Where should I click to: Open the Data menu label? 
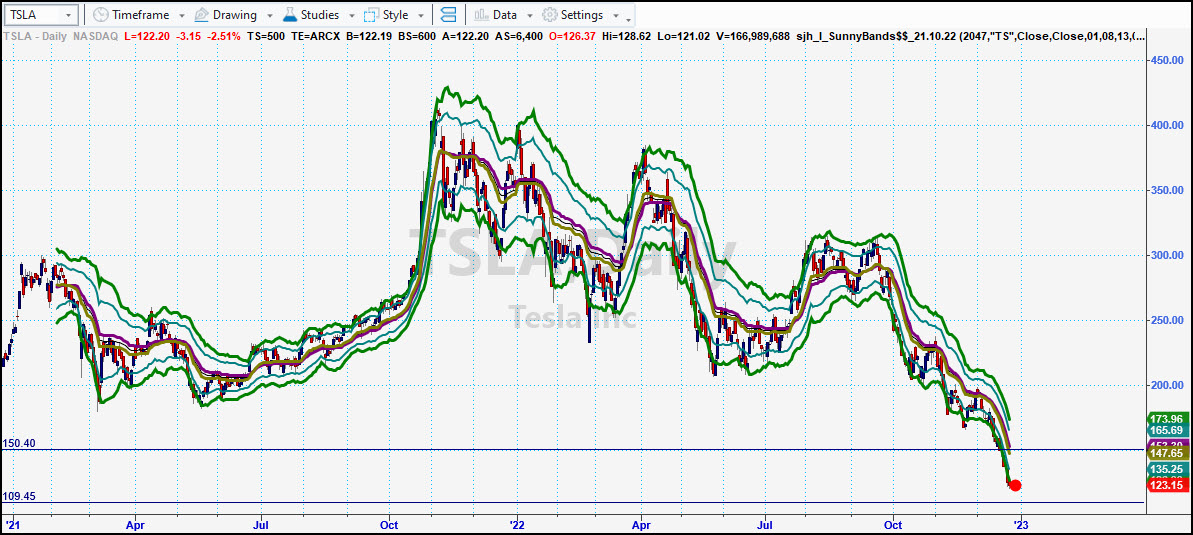pyautogui.click(x=504, y=14)
